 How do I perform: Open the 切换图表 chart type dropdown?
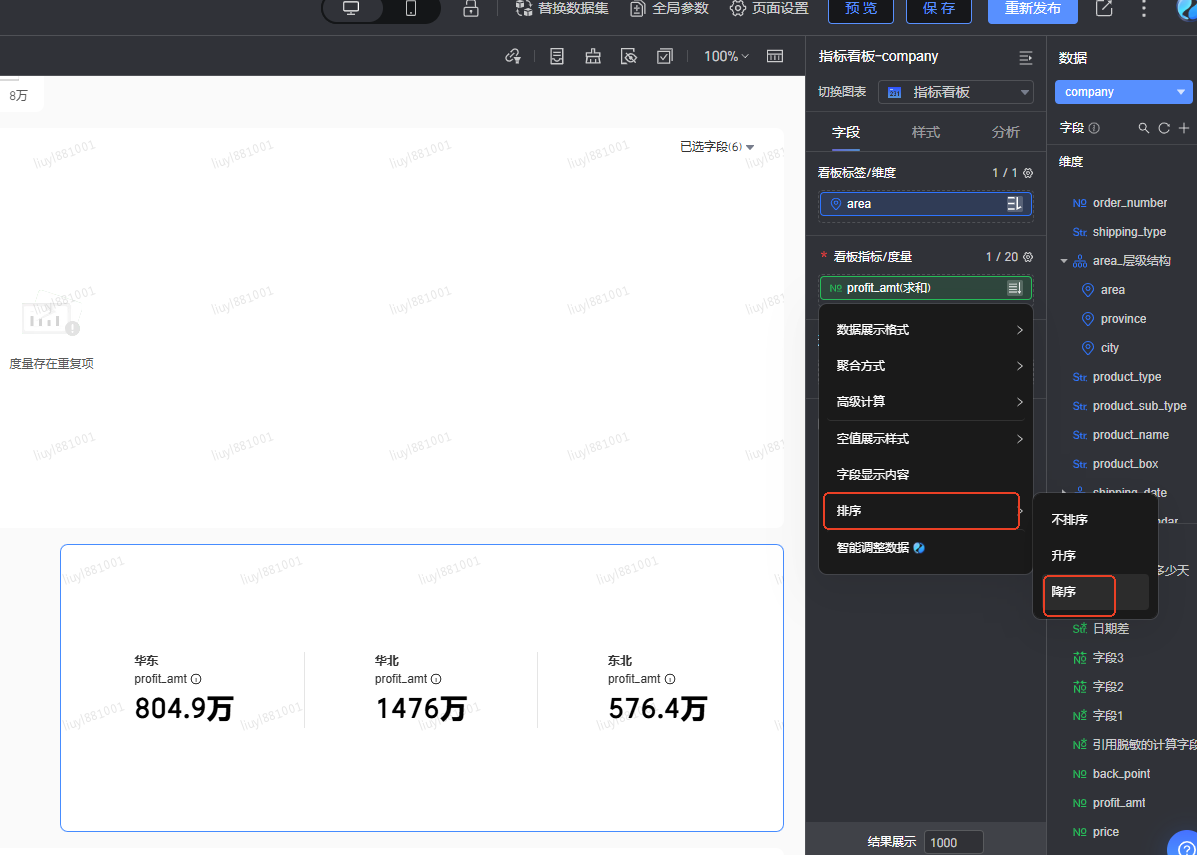(956, 92)
